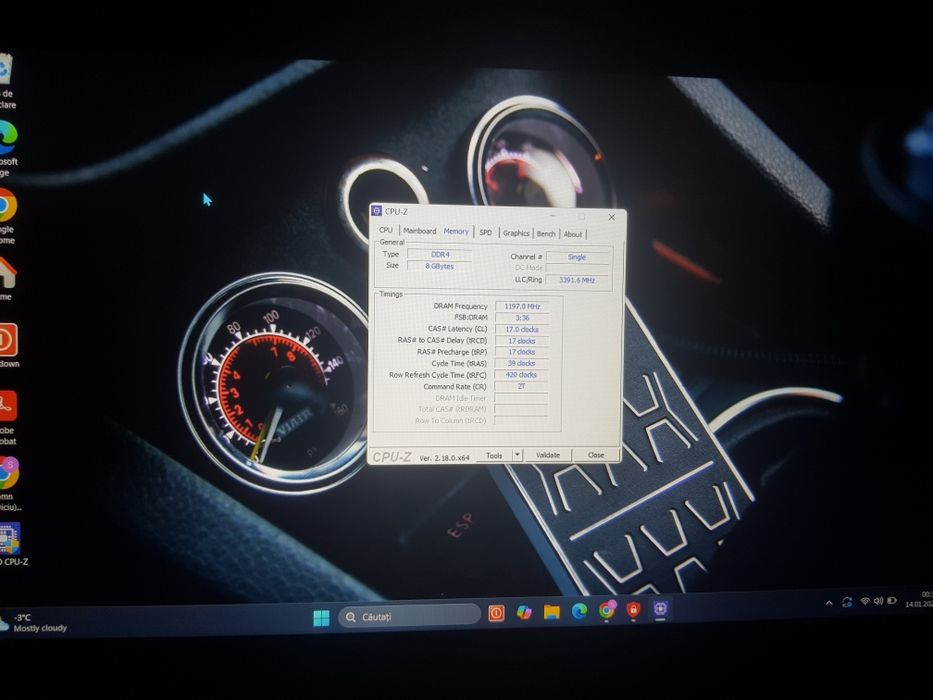The height and width of the screenshot is (700, 933).
Task: Open the taskbar clock and date
Action: click(919, 599)
